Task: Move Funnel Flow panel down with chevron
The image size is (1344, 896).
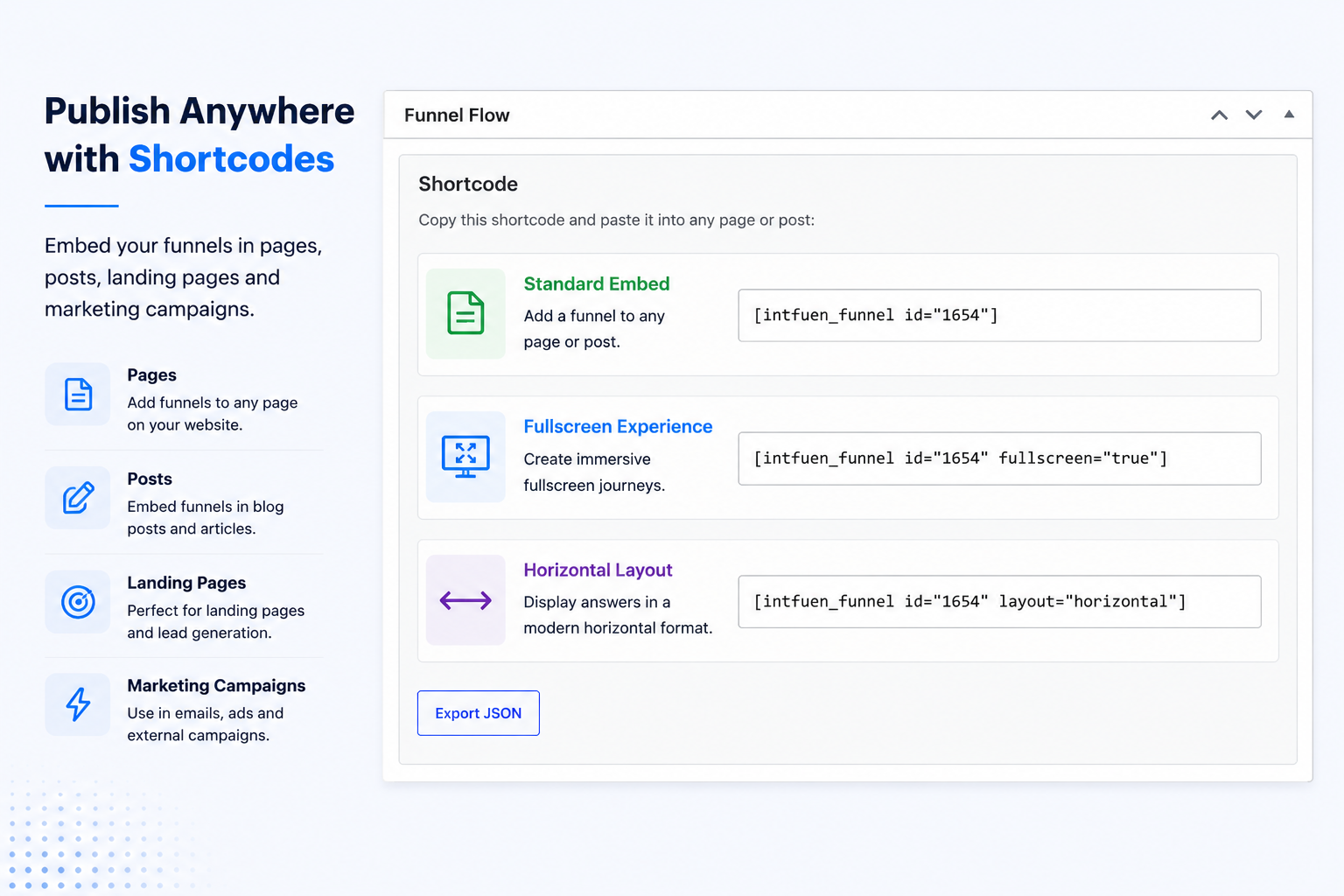Action: coord(1254,115)
